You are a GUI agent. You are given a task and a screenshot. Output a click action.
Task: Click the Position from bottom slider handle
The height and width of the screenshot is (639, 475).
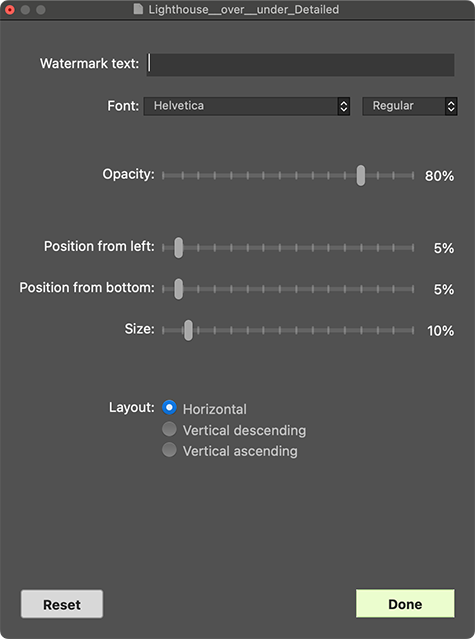coord(178,289)
